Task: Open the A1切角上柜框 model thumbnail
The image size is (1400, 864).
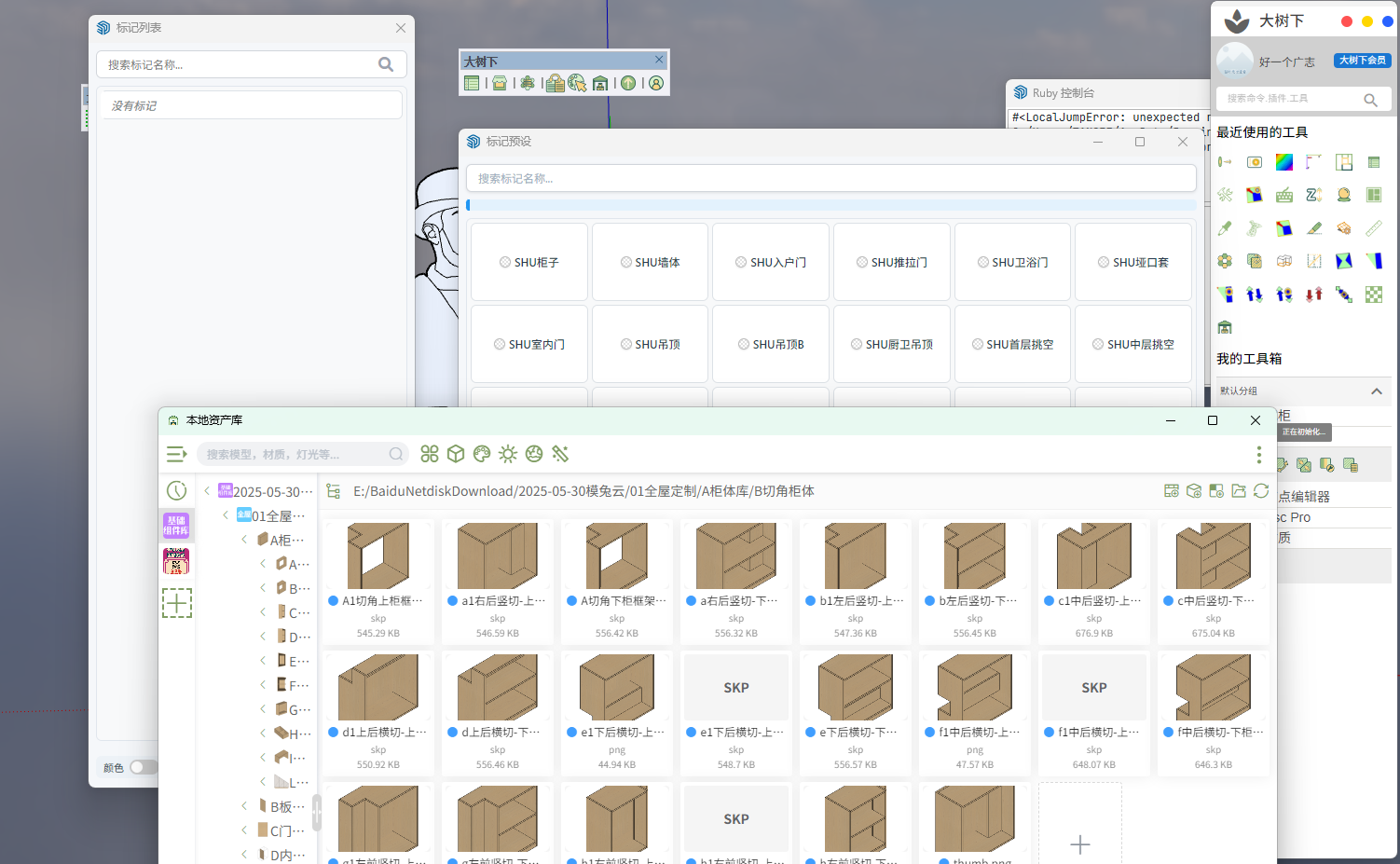Action: (x=378, y=555)
